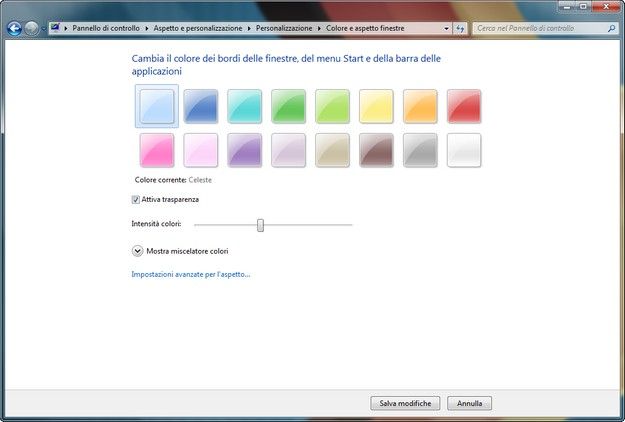The width and height of the screenshot is (625, 422).
Task: Choose the red color swatch
Action: (464, 106)
